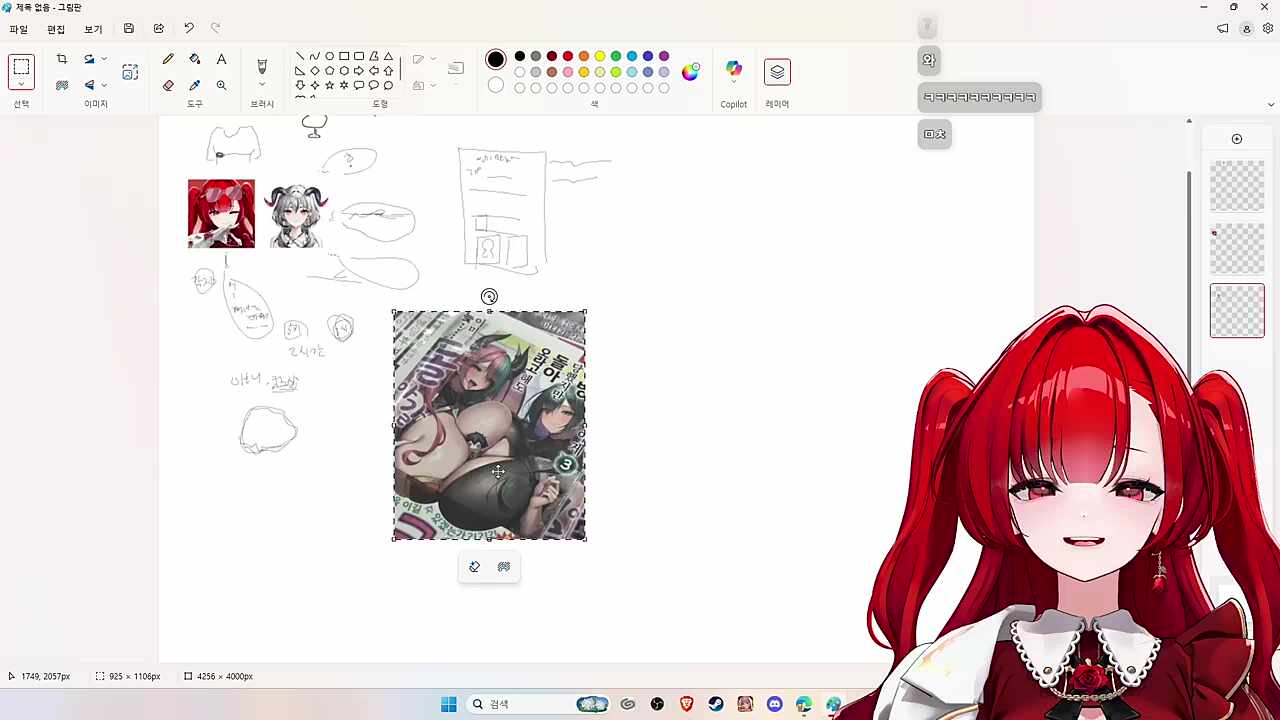
Task: Select the pentagon shape
Action: tap(329, 71)
